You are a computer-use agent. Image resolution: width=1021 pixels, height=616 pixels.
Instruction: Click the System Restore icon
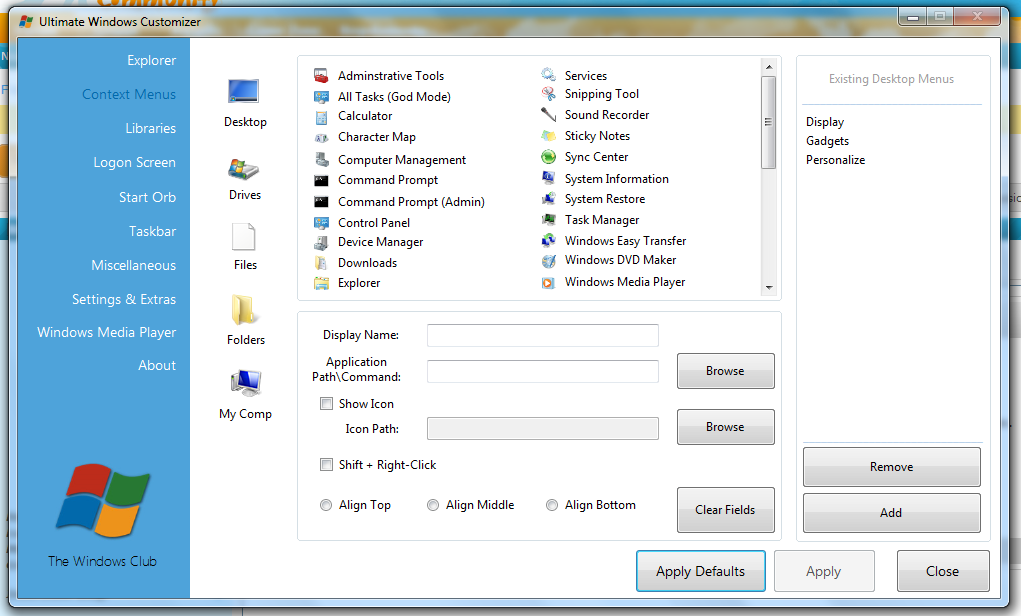click(x=548, y=199)
